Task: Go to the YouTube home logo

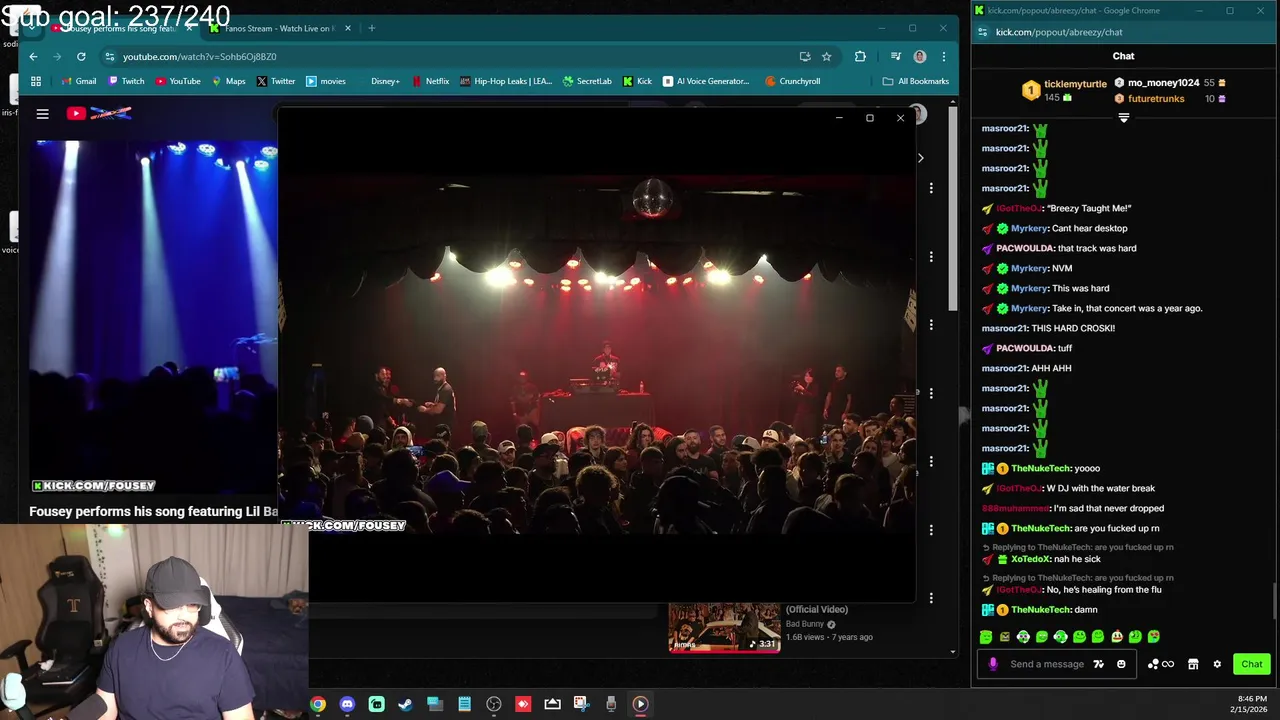Action: click(98, 114)
